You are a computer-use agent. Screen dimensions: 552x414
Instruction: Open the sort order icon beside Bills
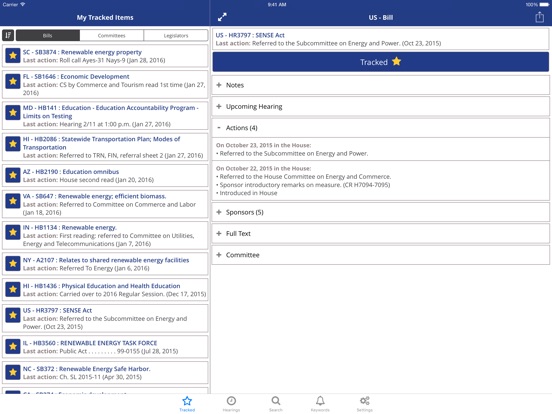pos(8,35)
